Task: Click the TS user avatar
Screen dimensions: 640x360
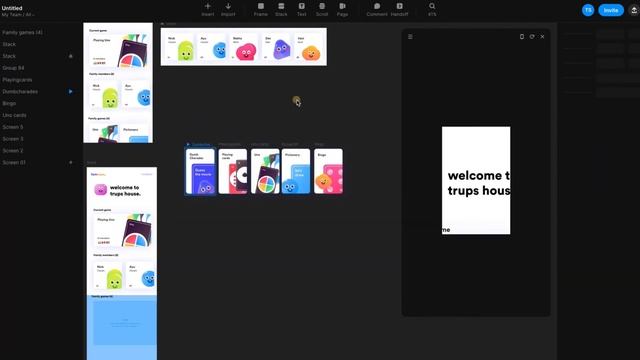Action: (588, 10)
